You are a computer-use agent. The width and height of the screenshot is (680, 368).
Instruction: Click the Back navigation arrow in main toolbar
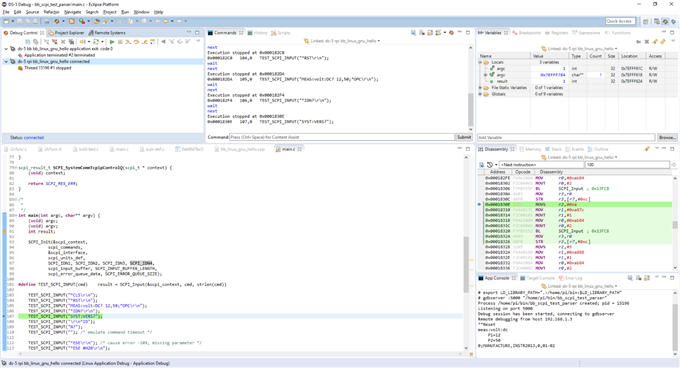[166, 21]
